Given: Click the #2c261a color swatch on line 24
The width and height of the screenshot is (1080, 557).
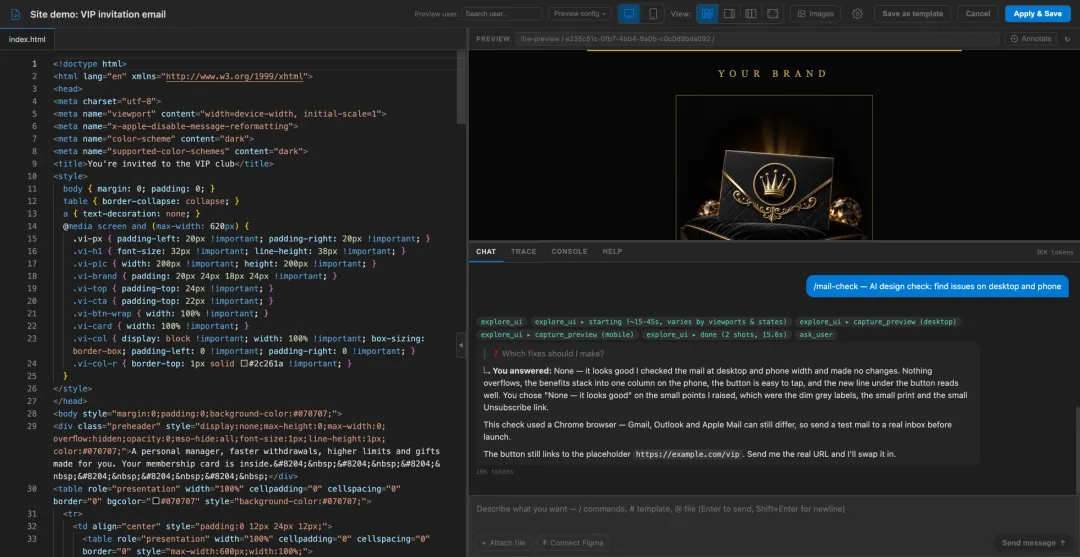Looking at the screenshot, I should (x=244, y=363).
